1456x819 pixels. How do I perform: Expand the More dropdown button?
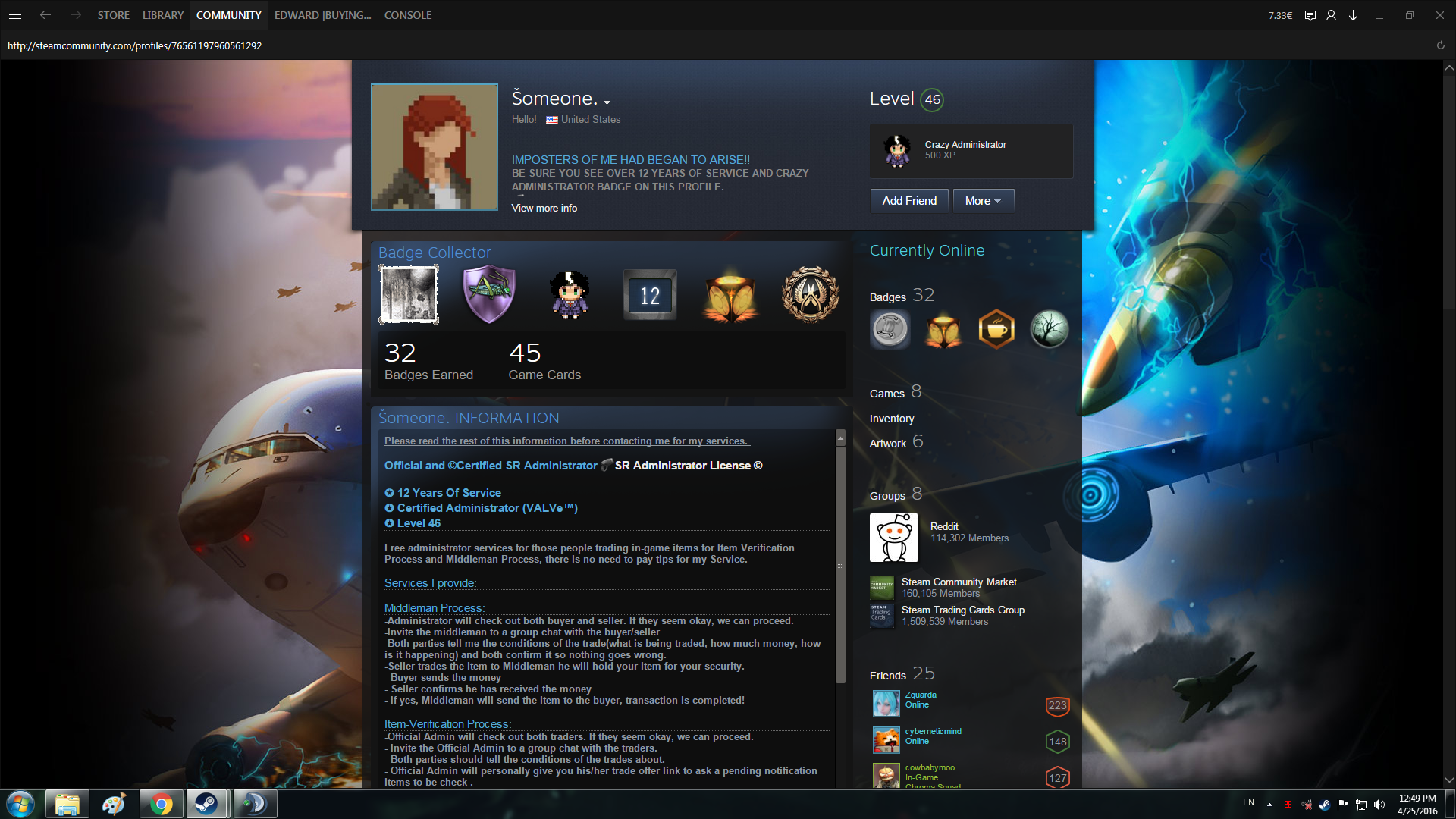tap(983, 201)
